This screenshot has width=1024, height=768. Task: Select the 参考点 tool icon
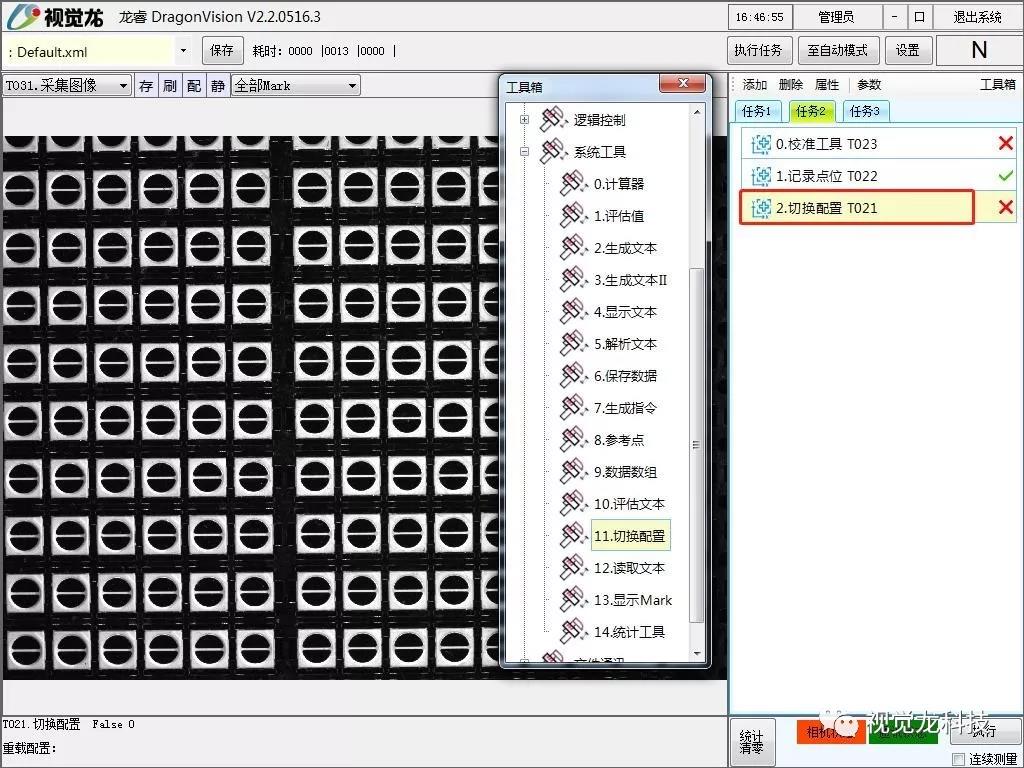coord(572,440)
